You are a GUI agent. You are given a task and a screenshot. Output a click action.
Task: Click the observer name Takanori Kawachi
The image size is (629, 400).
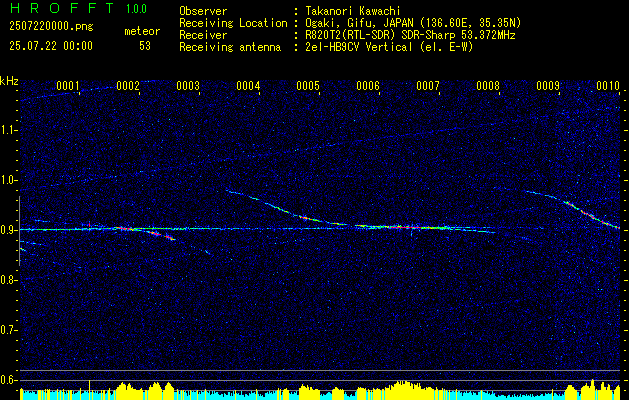[353, 11]
